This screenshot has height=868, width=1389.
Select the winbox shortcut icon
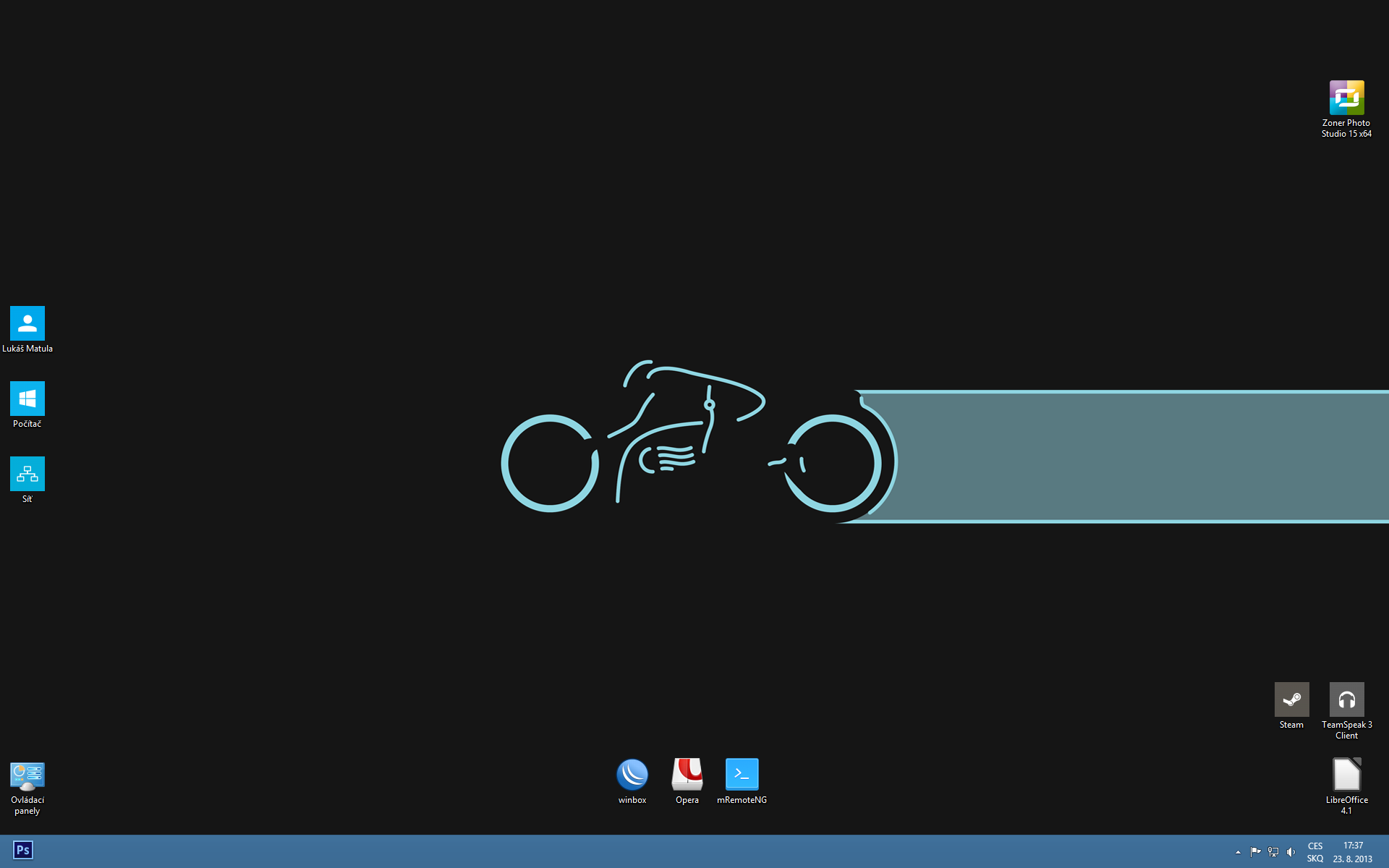click(x=632, y=775)
